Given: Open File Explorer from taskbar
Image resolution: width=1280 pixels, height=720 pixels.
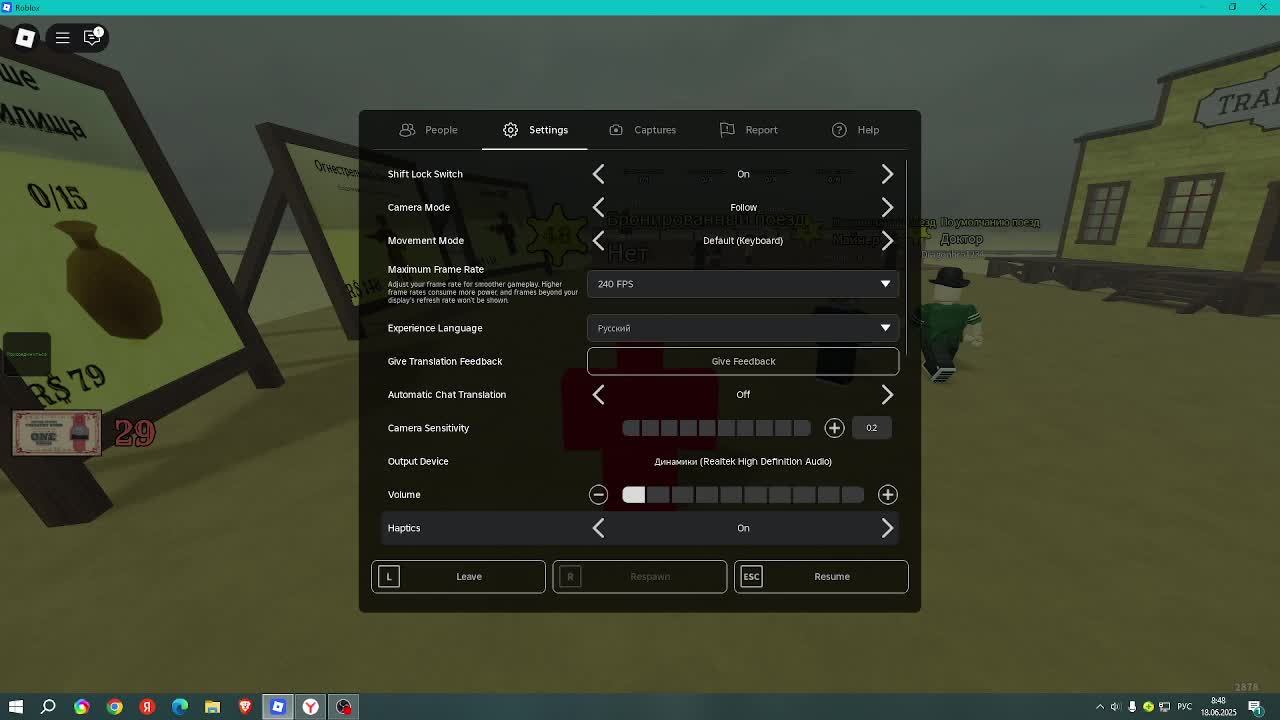Looking at the screenshot, I should click(212, 707).
